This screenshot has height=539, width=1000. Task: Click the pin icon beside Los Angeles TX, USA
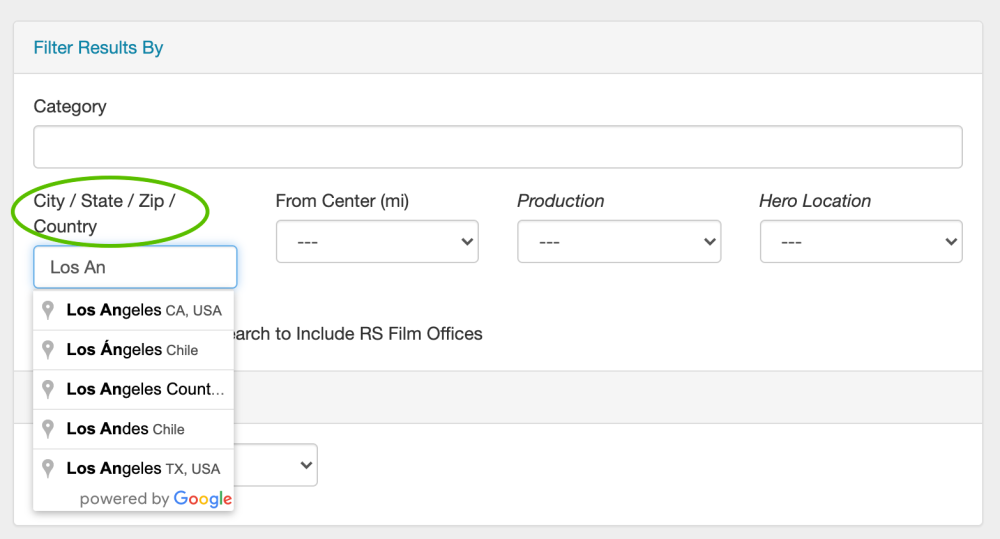(47, 468)
